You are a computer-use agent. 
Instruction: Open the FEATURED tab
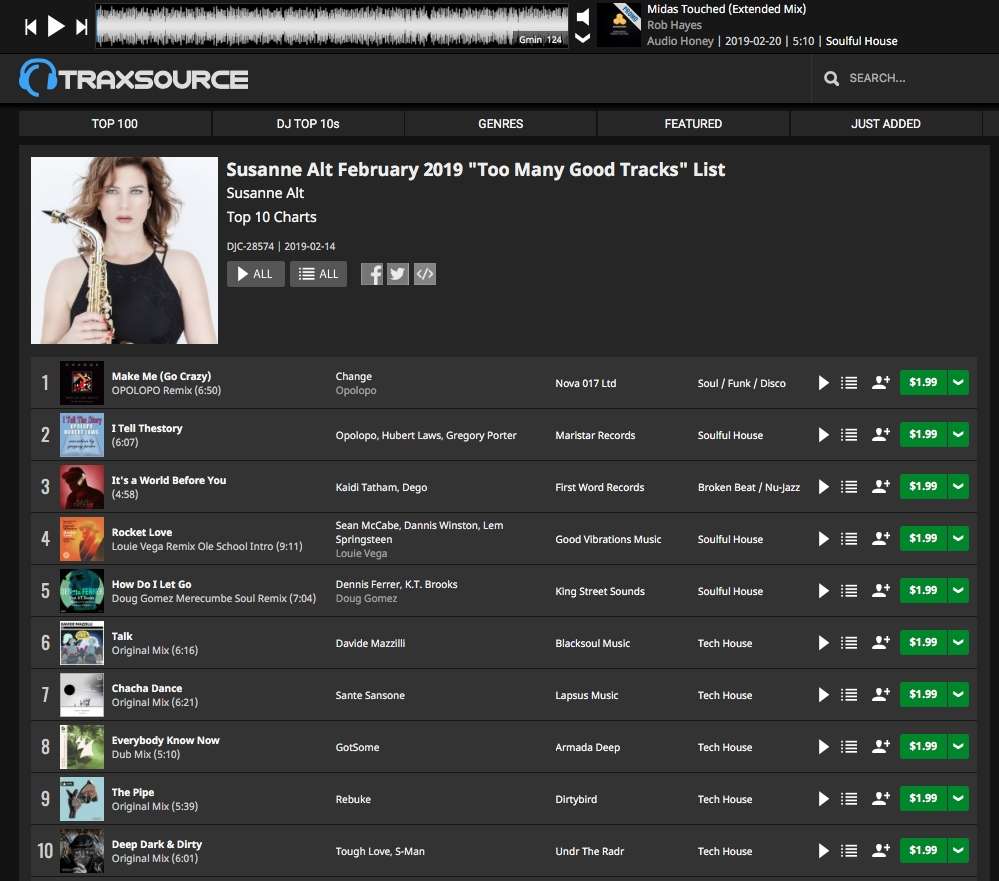[693, 124]
